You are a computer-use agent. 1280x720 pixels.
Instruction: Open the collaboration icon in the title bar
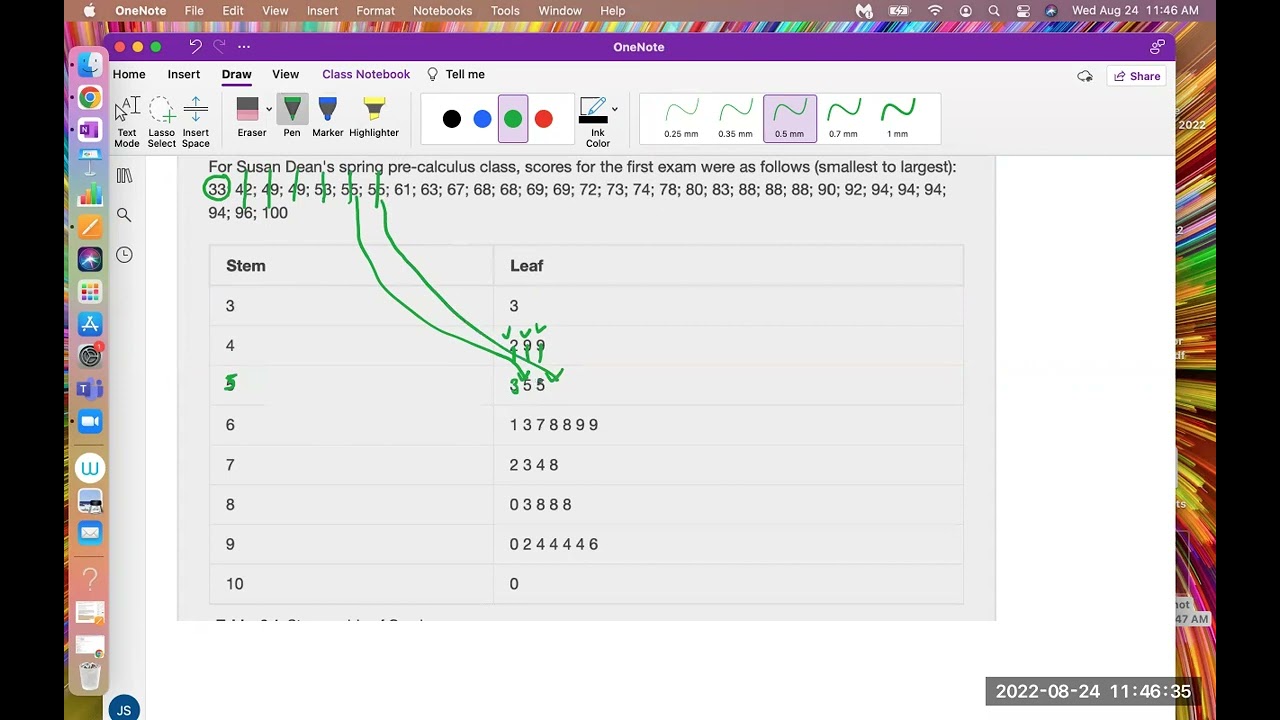pyautogui.click(x=1157, y=46)
